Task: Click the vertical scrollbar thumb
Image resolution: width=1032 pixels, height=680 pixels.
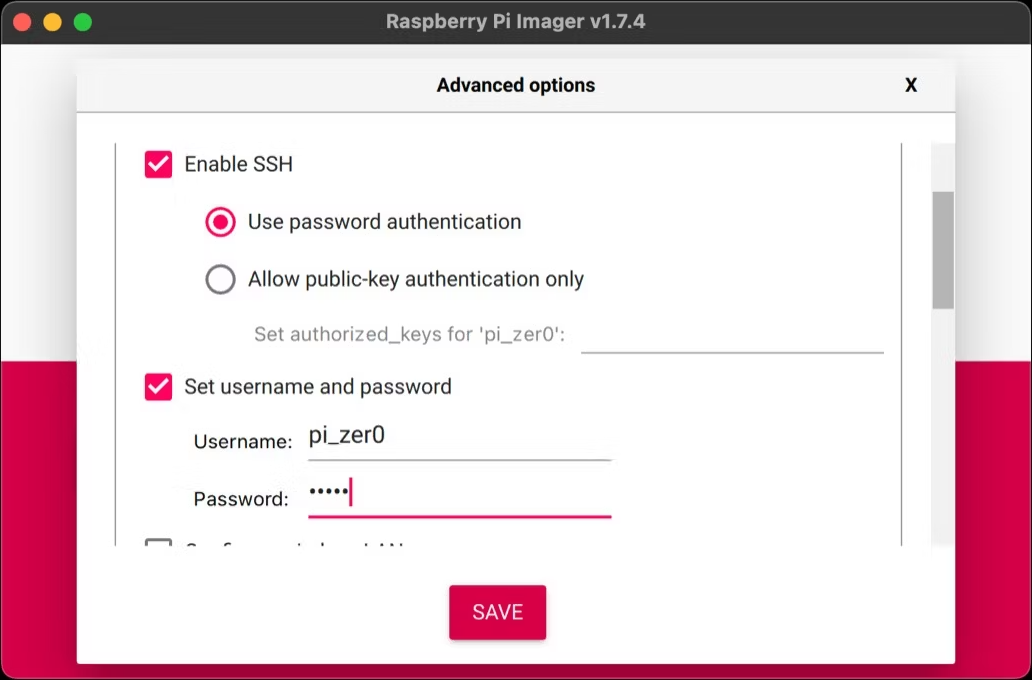Action: pos(942,250)
